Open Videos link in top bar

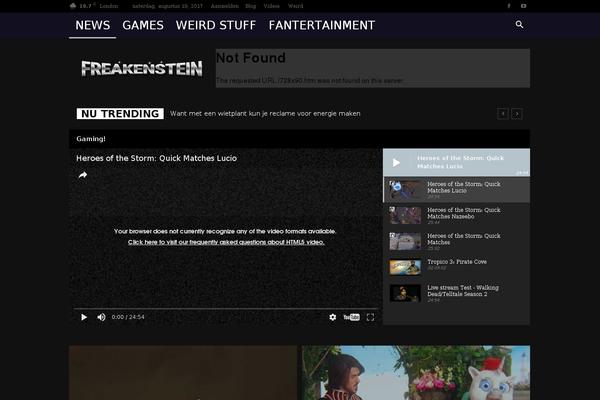click(x=272, y=6)
